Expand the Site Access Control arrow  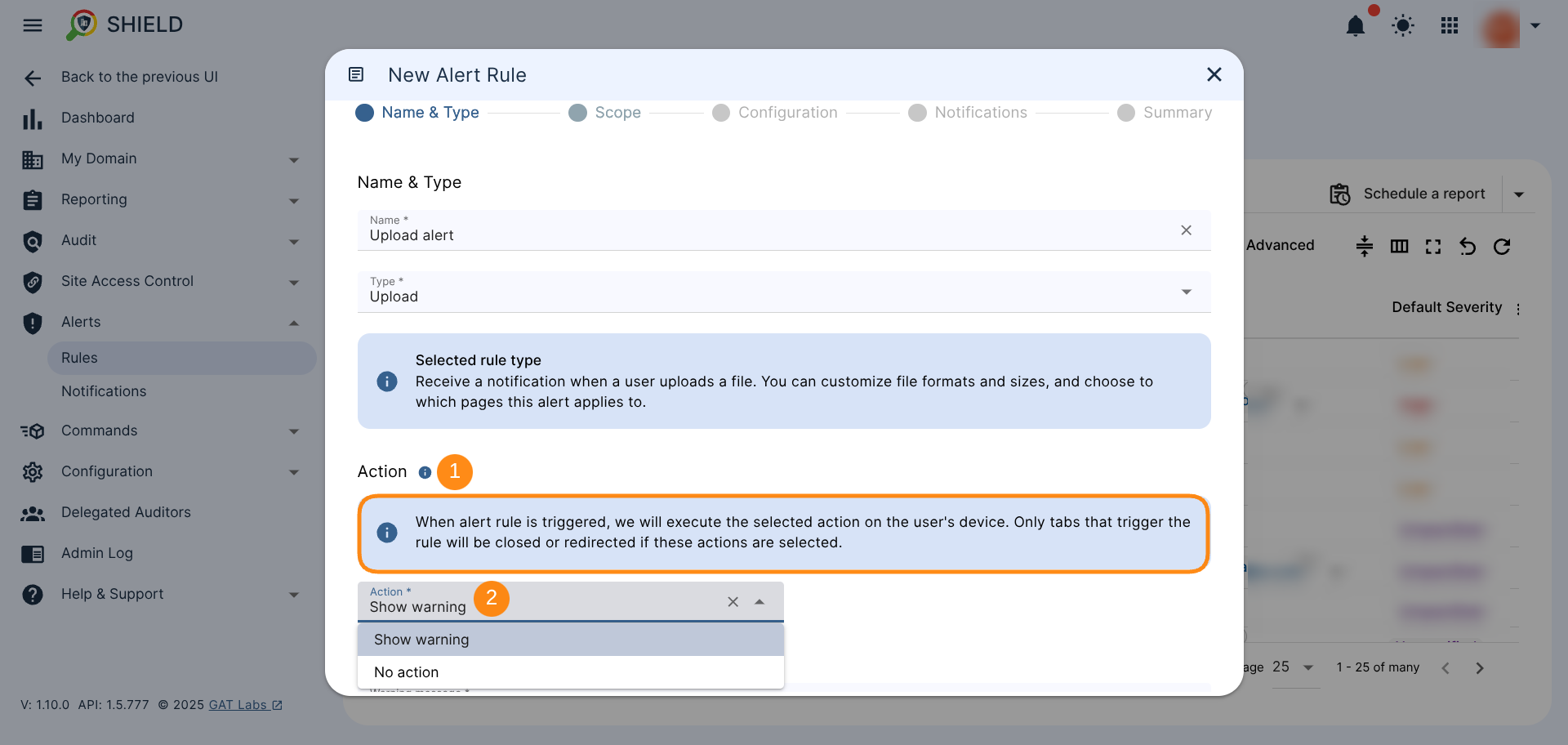(294, 283)
